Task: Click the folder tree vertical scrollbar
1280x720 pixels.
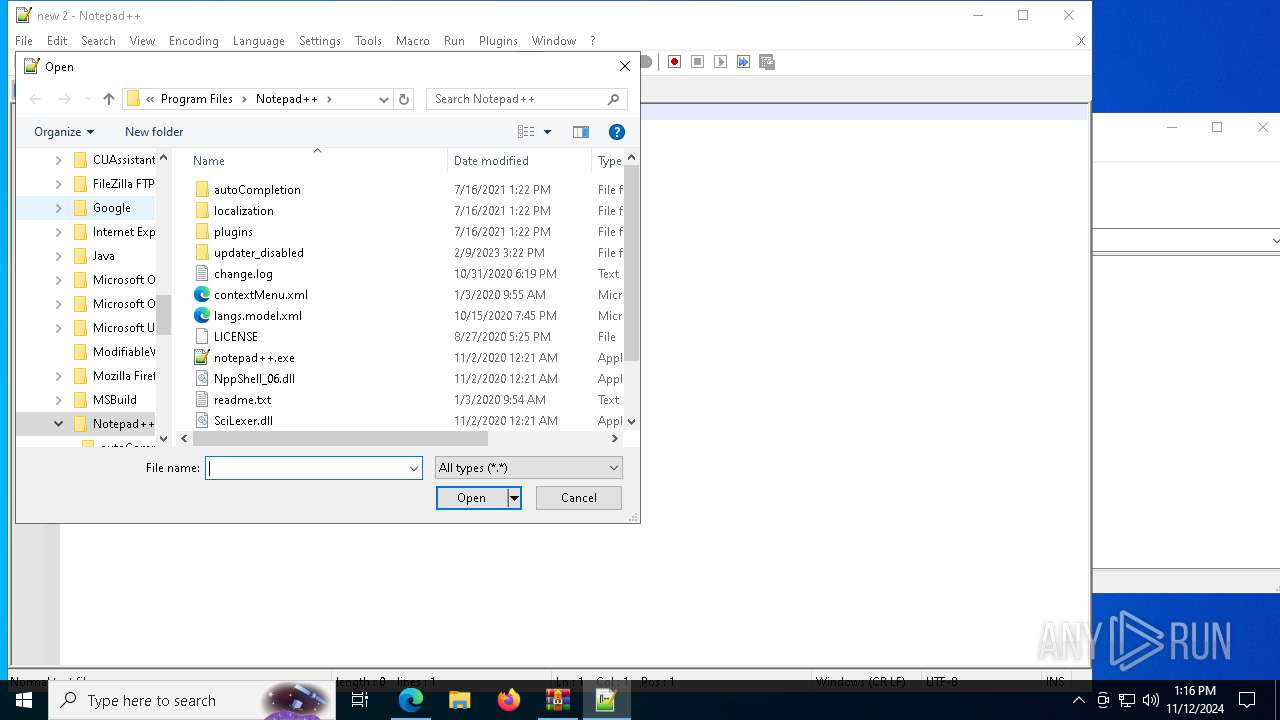Action: [164, 314]
